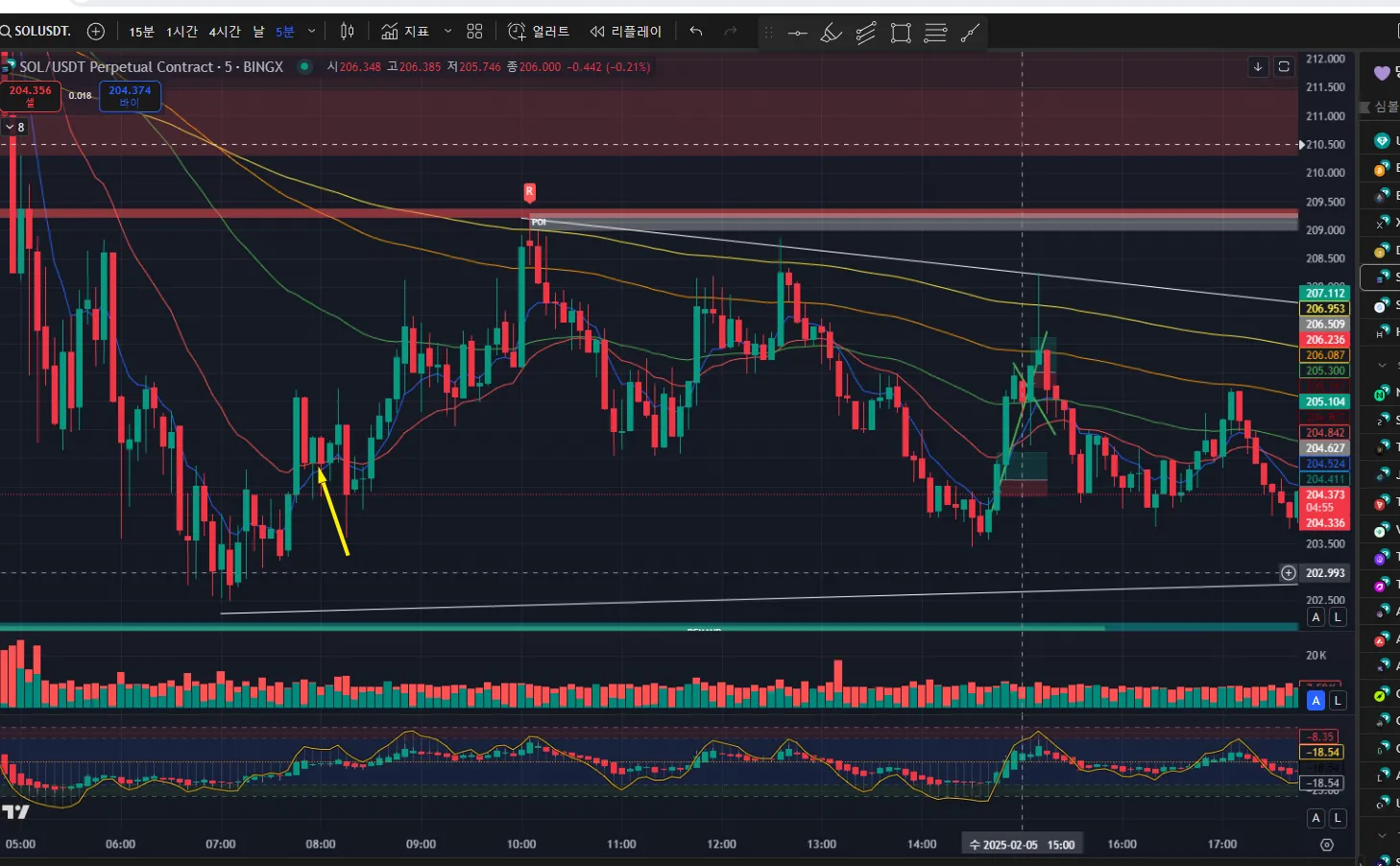Collapse the watchlist section chevron above the green N row
Screen dimensions: 1400x866
1382,365
